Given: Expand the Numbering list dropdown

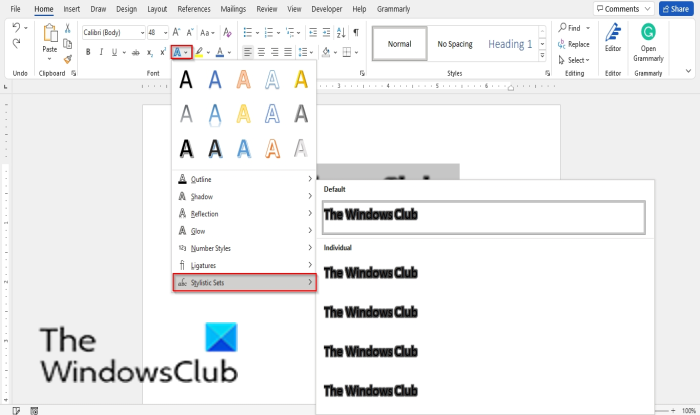Looking at the screenshot, I should [x=278, y=33].
